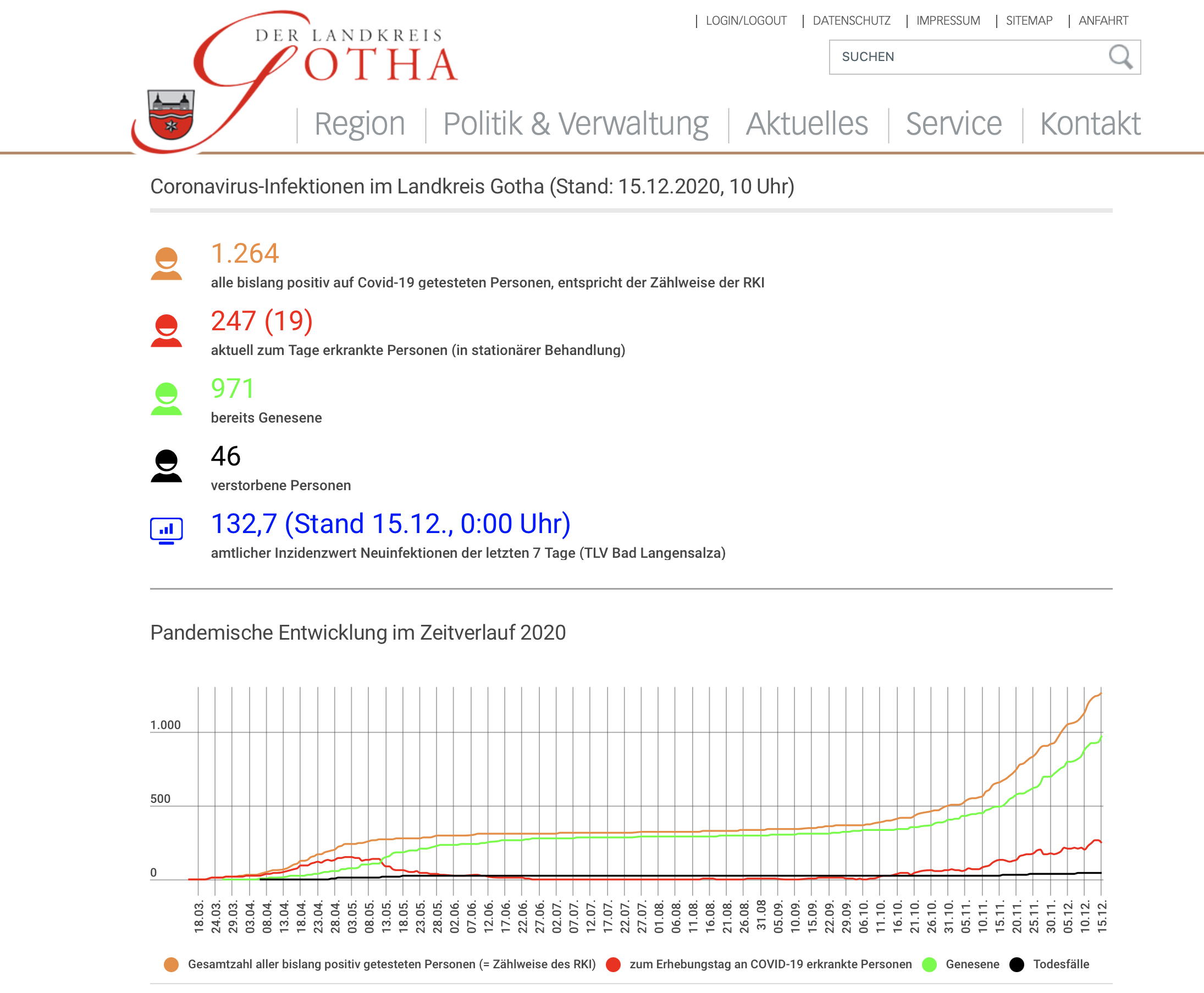Click the amtlicher Inzidenzwert description text

(468, 553)
